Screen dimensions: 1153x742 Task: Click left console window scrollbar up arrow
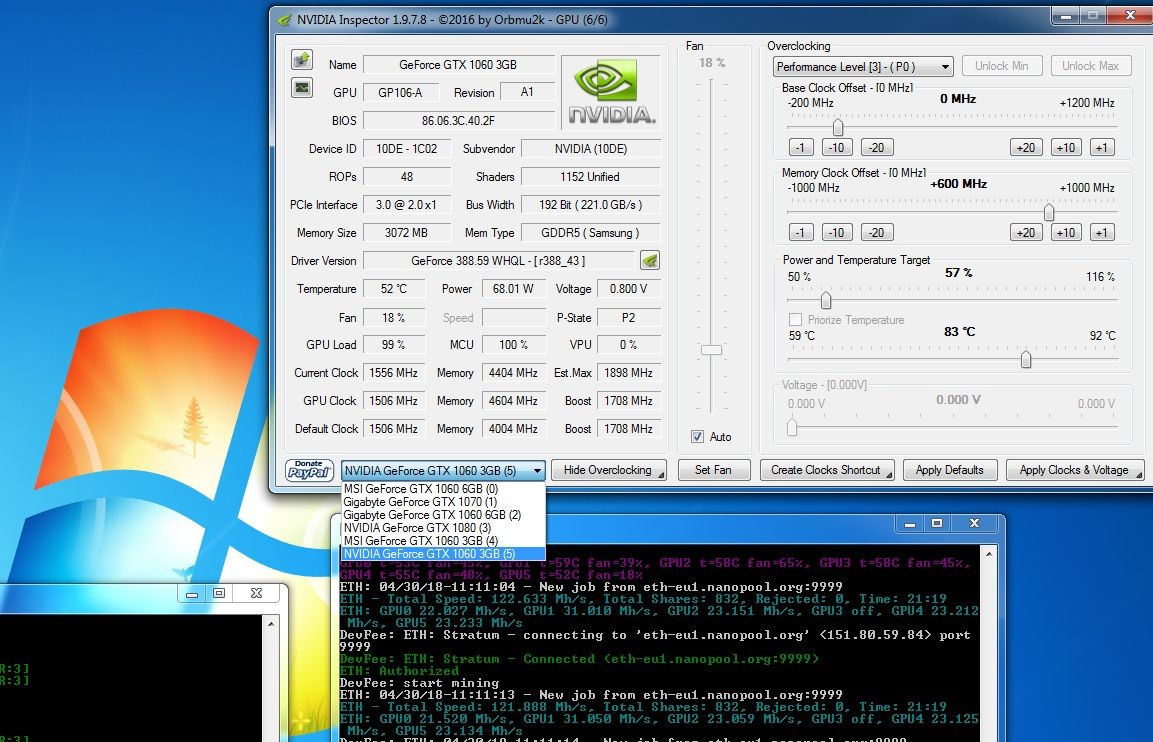coord(271,624)
